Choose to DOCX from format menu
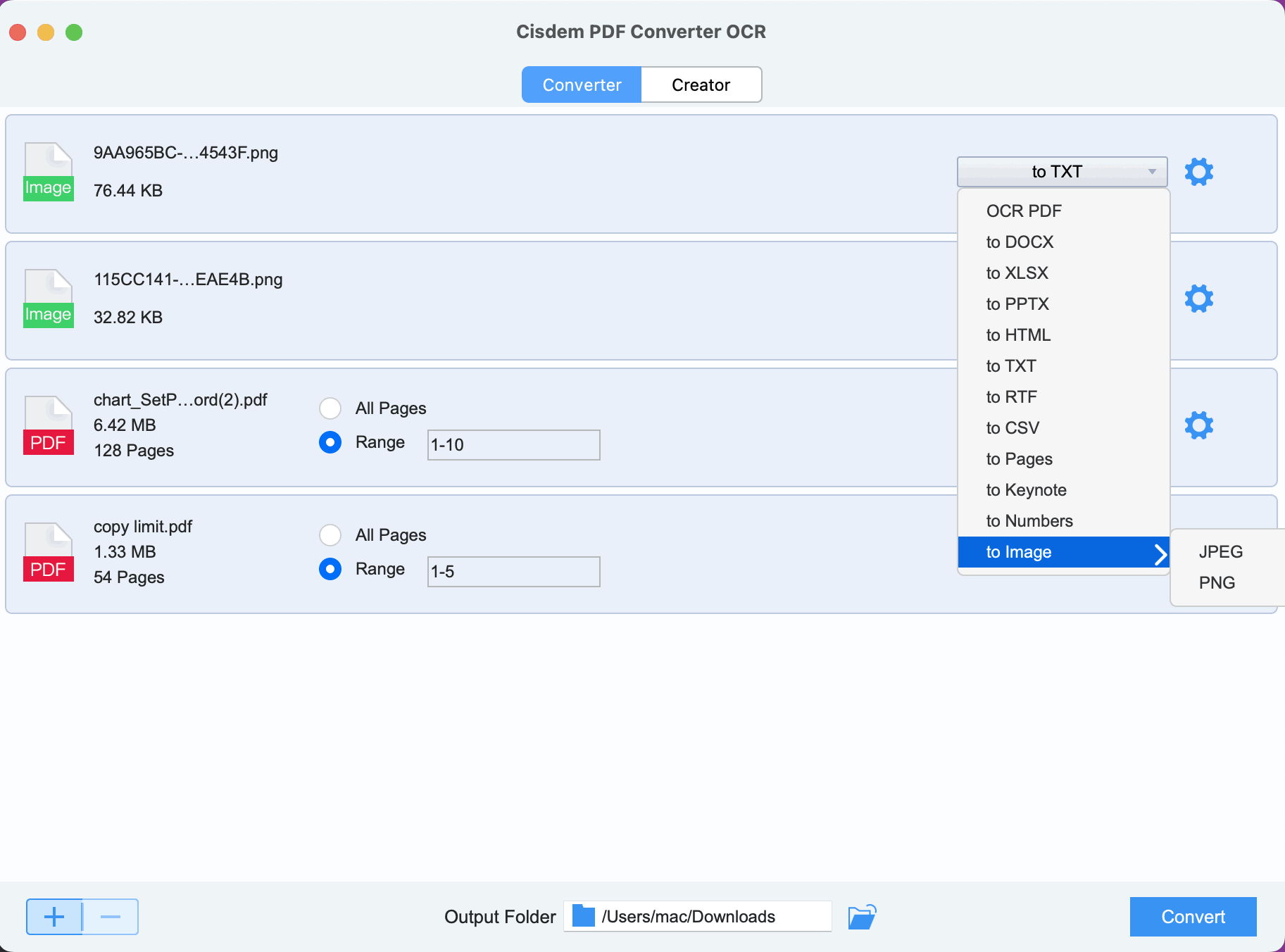Screen dimensions: 1285x952 [x=1063, y=242]
